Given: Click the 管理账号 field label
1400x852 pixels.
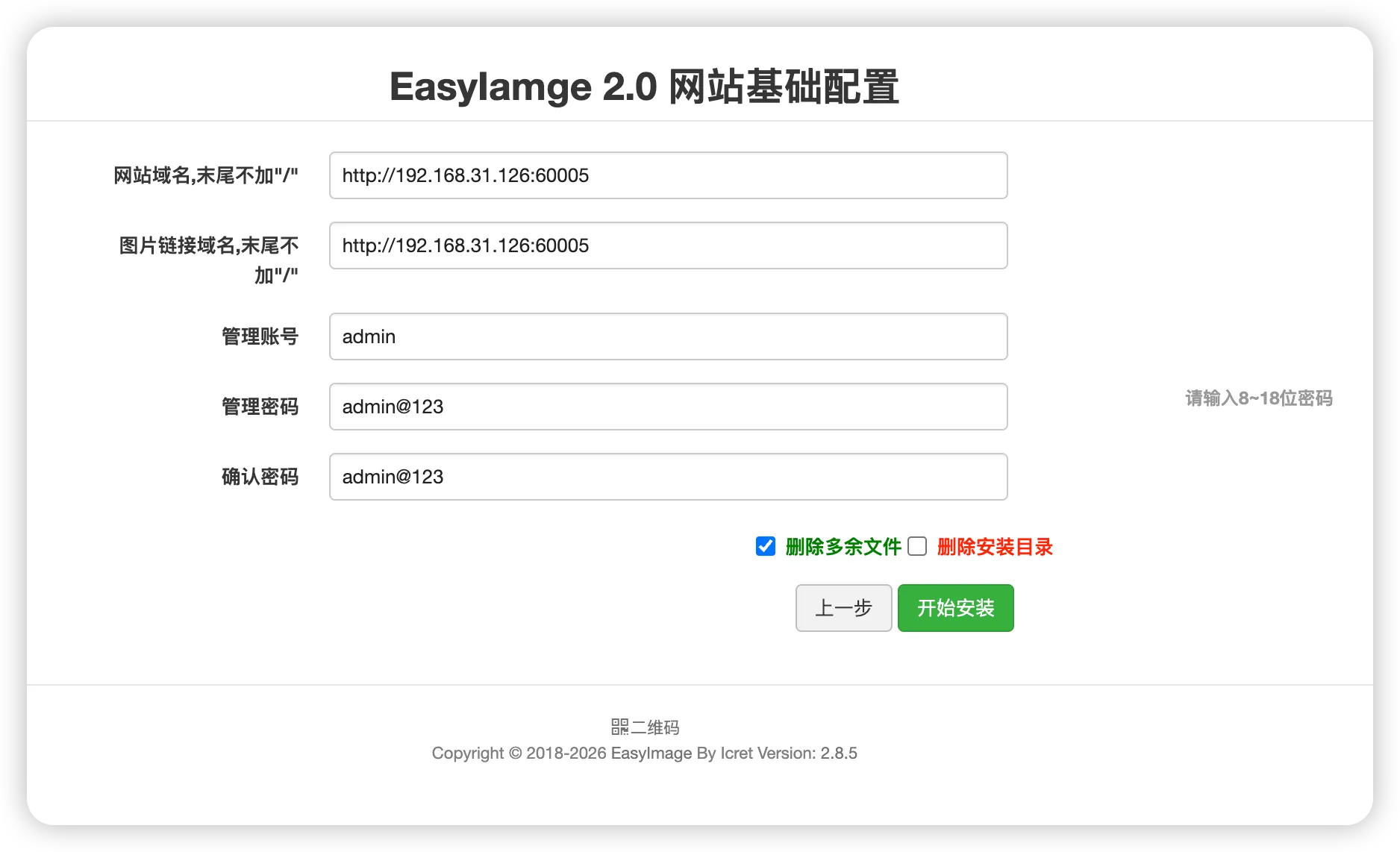Looking at the screenshot, I should [260, 336].
